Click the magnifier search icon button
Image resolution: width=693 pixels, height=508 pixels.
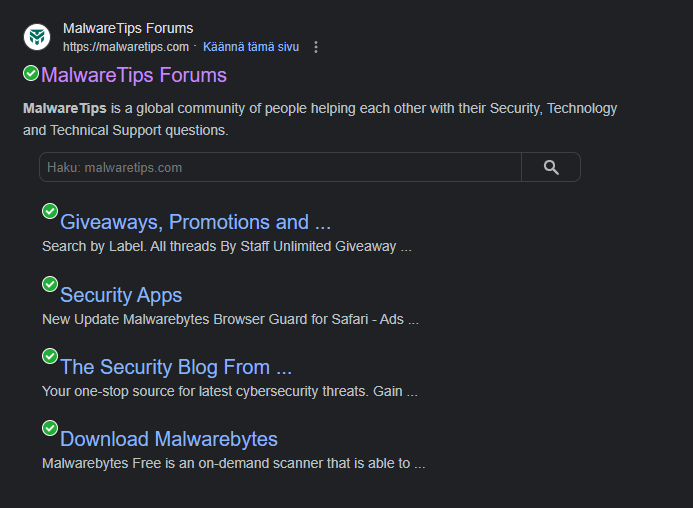click(551, 167)
